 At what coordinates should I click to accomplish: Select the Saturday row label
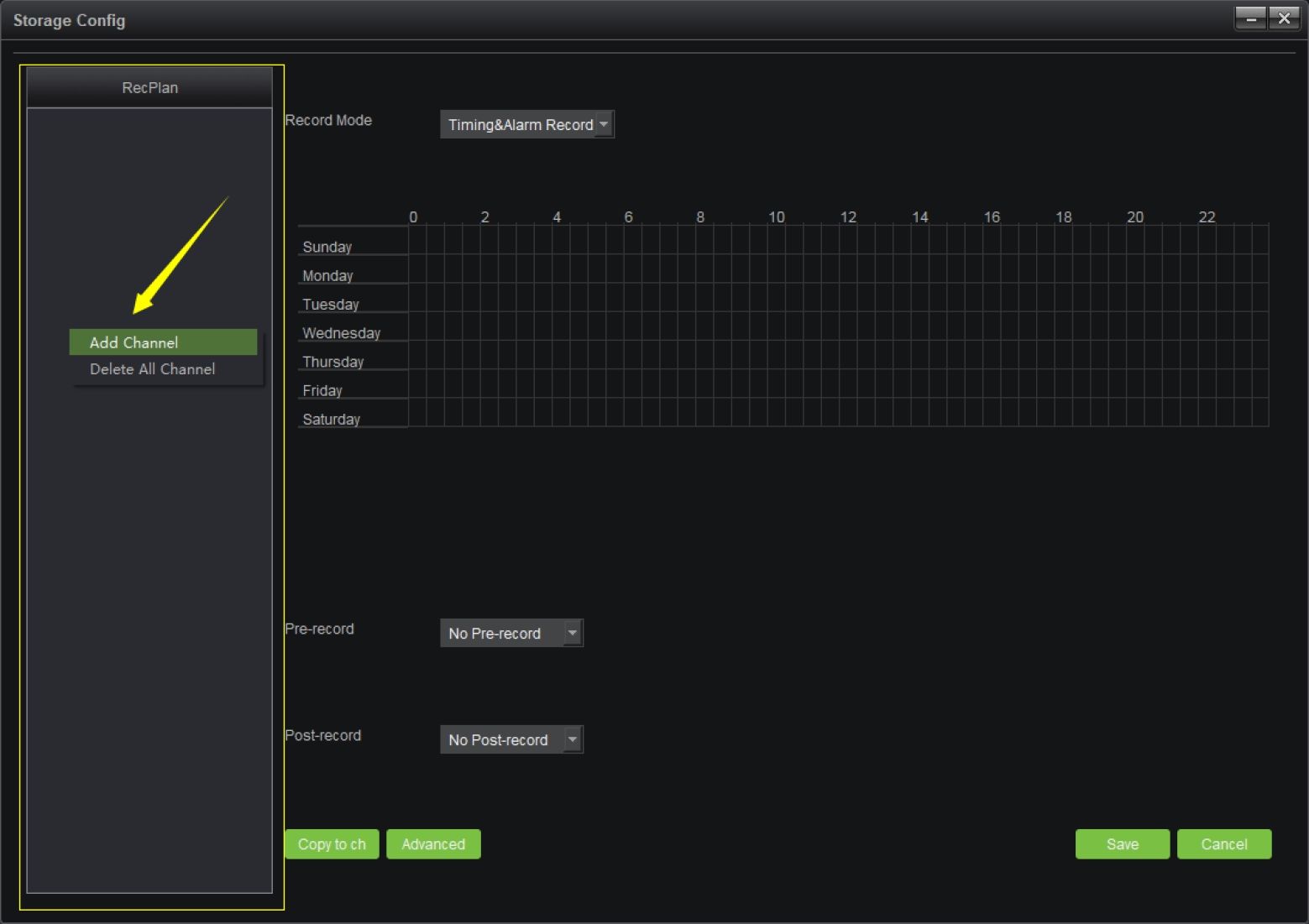click(x=331, y=420)
